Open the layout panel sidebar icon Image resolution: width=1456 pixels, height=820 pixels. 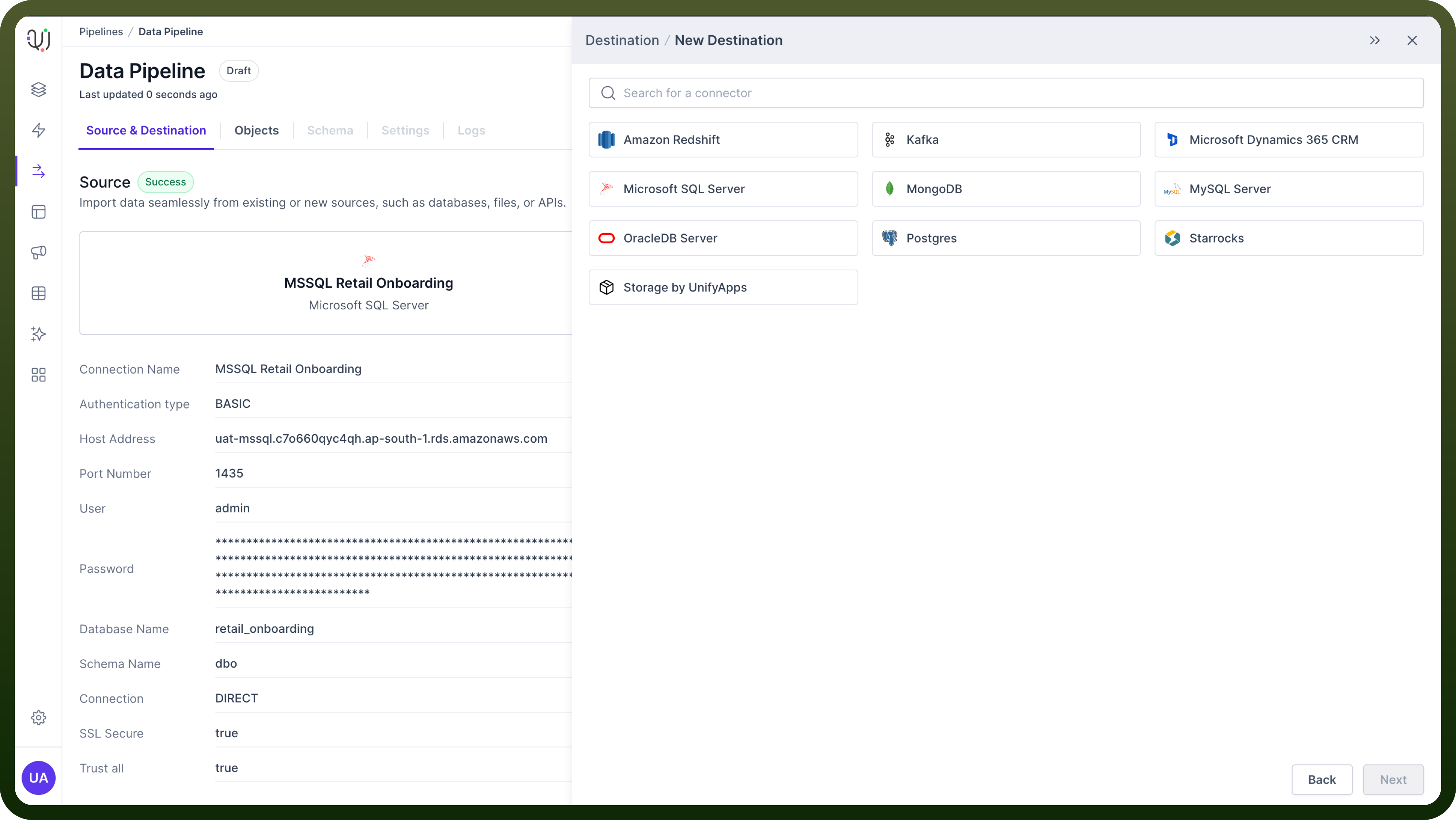pos(38,212)
